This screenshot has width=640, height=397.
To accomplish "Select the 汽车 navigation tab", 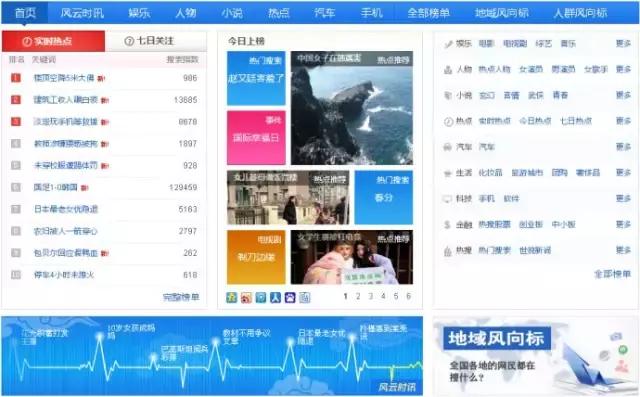I will [324, 13].
